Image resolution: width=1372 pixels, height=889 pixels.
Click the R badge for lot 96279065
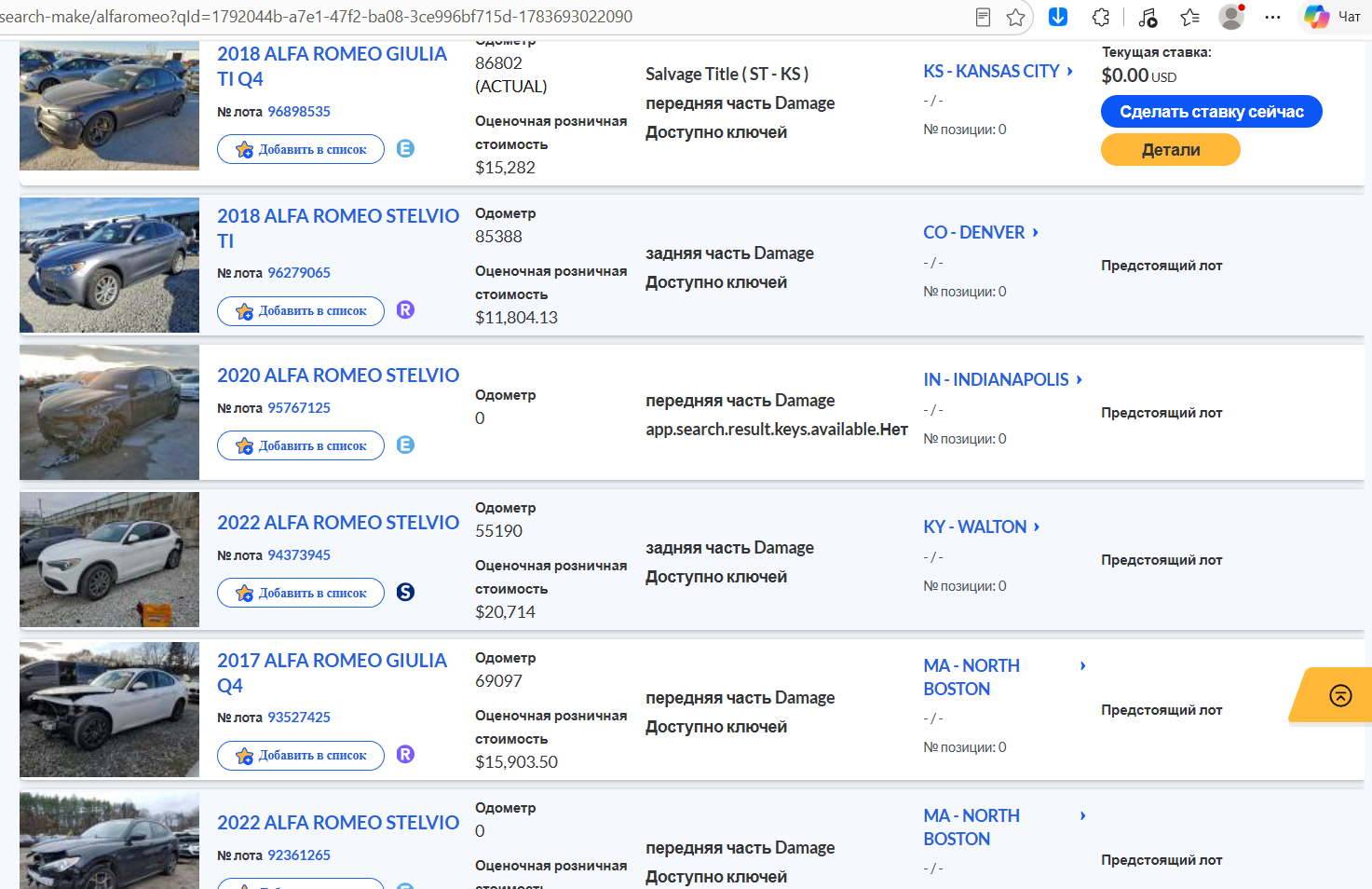pos(405,309)
